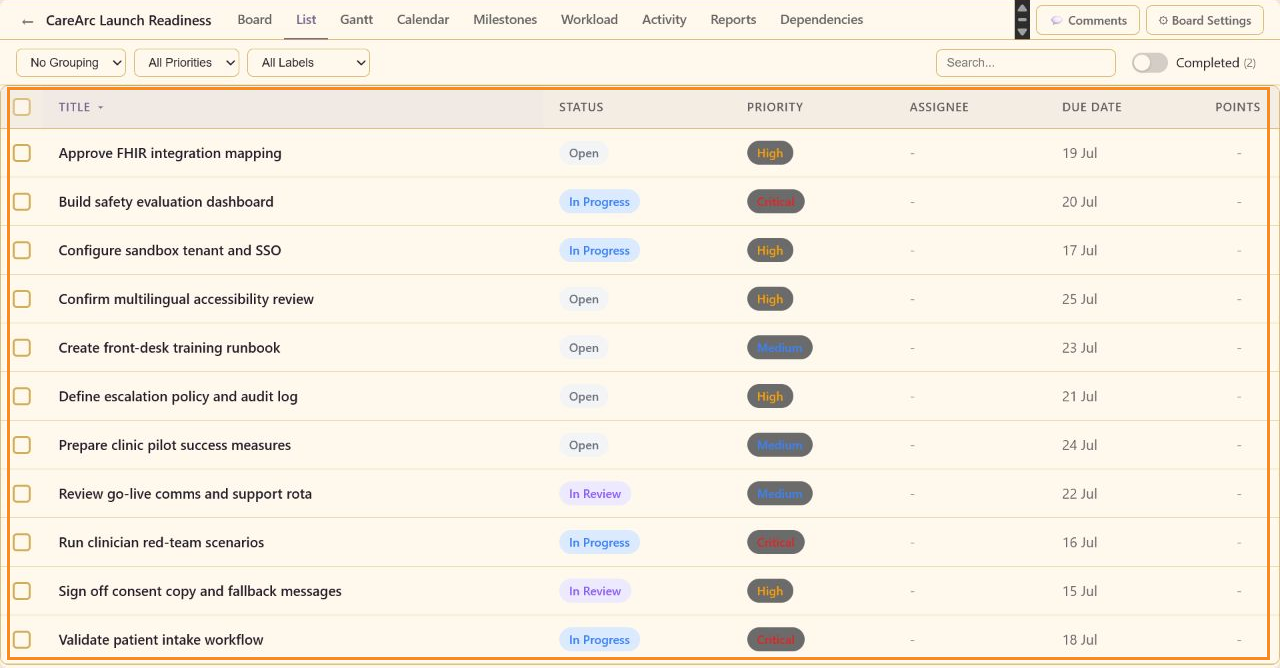
Task: Tick the select-all checkbox in the table header
Action: click(22, 107)
